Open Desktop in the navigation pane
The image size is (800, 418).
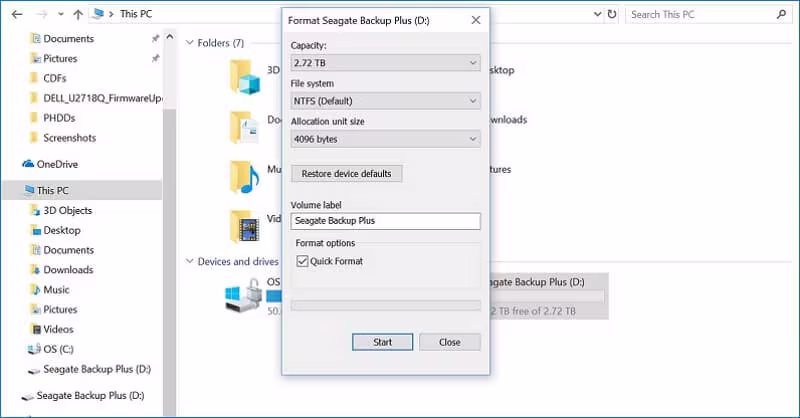(62, 230)
